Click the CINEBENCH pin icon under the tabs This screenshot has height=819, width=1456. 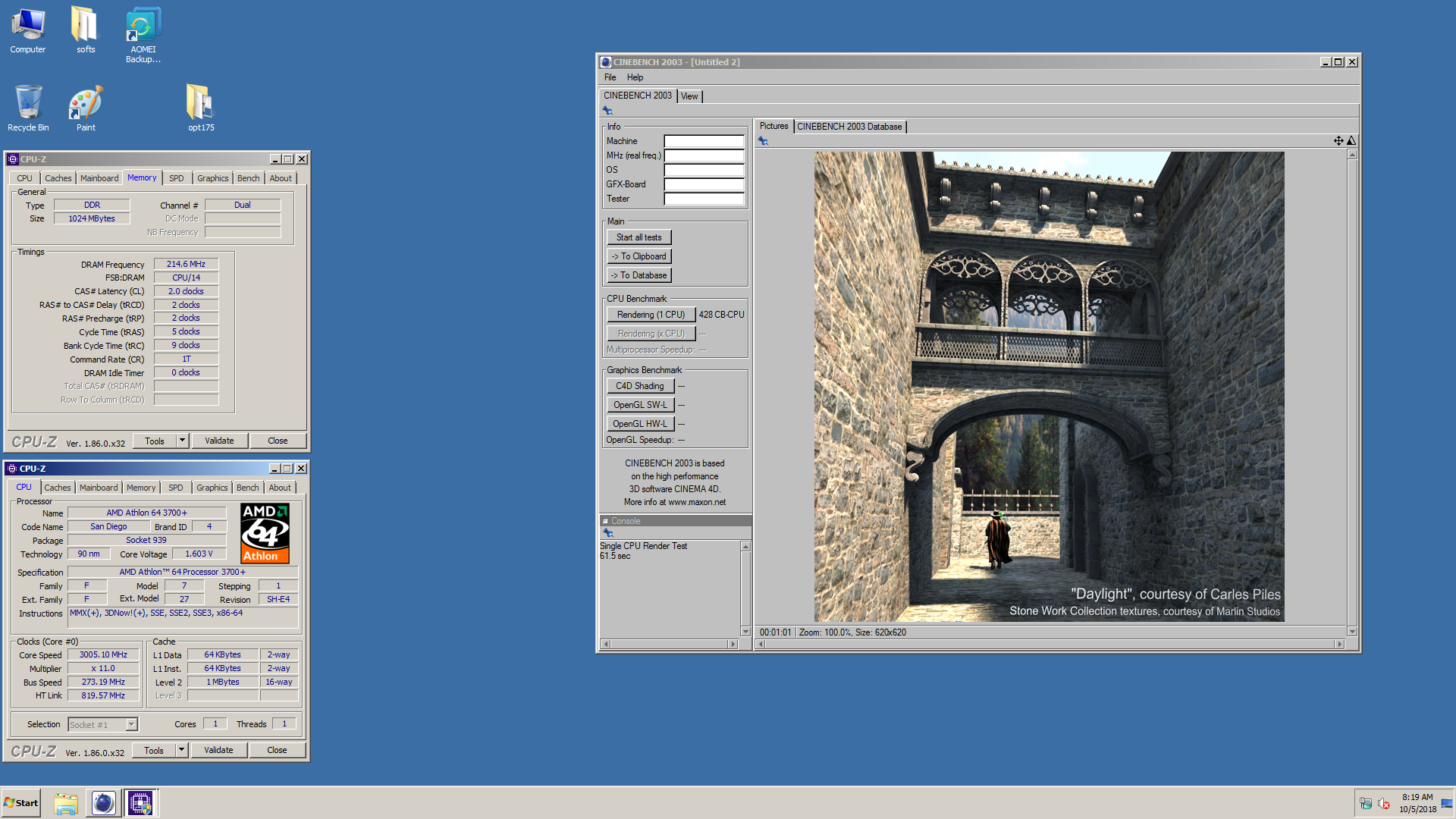[607, 111]
